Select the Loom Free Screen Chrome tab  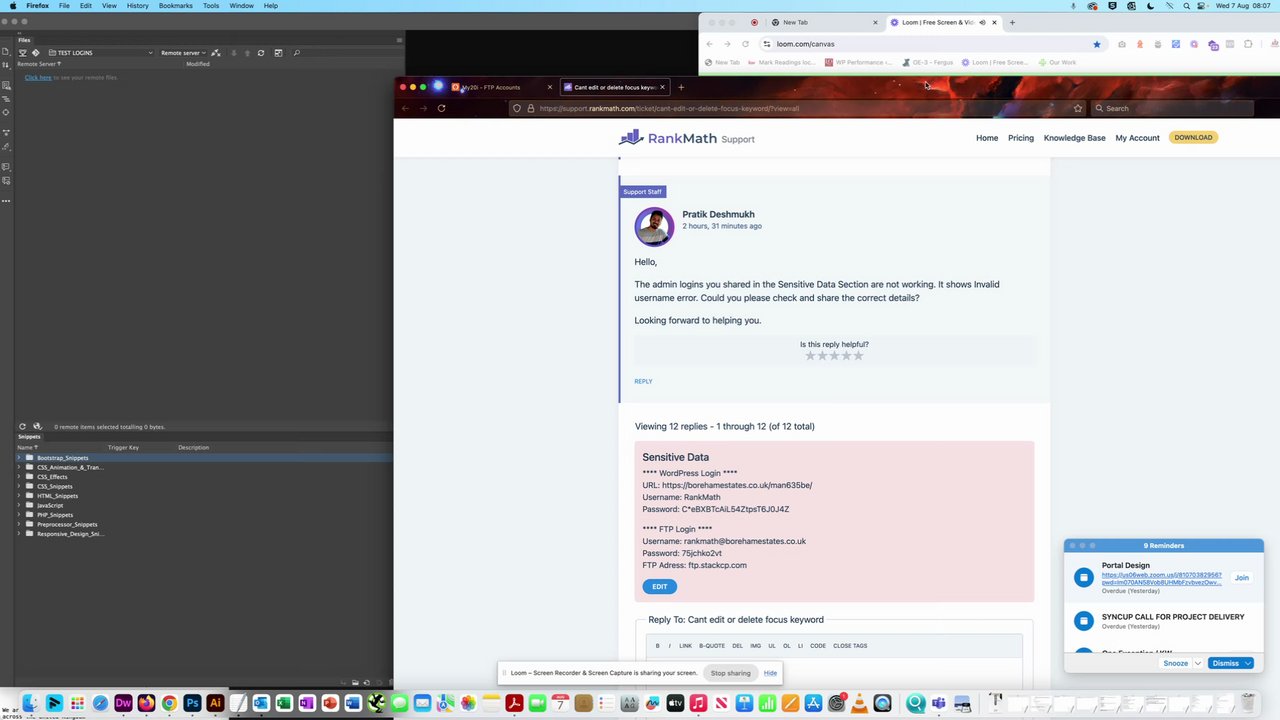click(943, 22)
